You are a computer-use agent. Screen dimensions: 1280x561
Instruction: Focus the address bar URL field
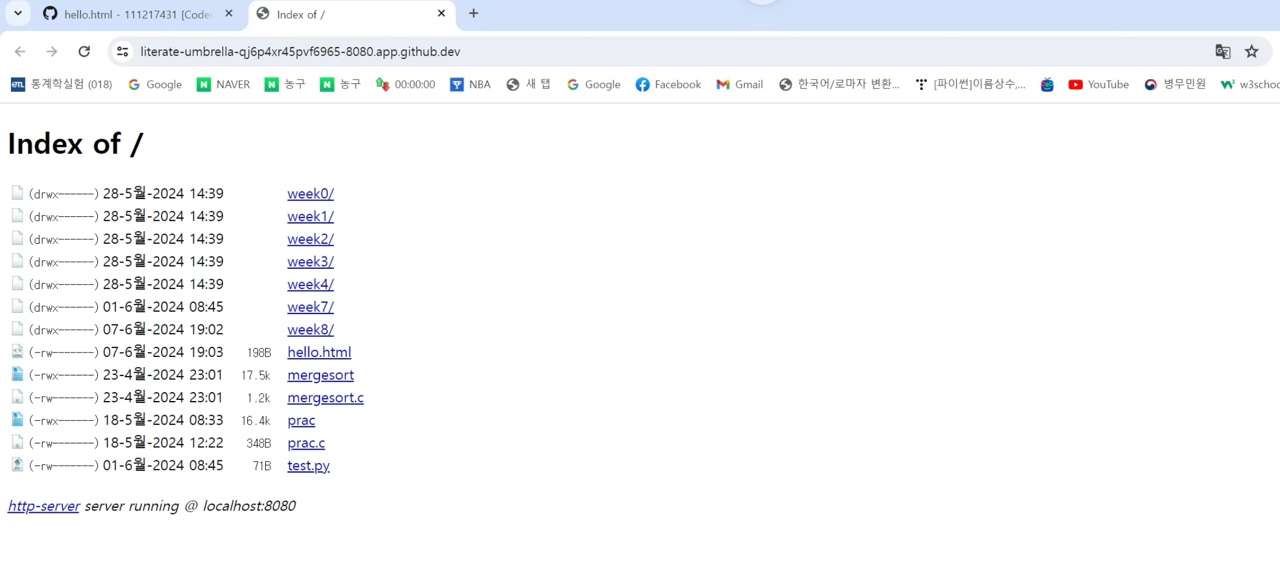(660, 51)
